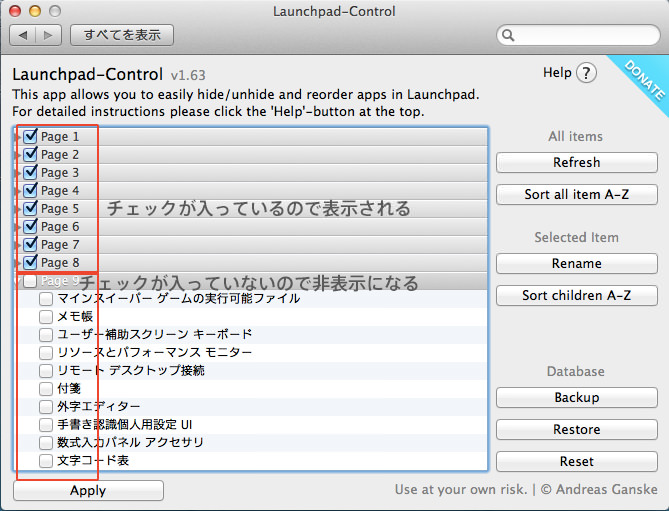Click the Backup database button
Screen dimensions: 669x511
tap(577, 398)
